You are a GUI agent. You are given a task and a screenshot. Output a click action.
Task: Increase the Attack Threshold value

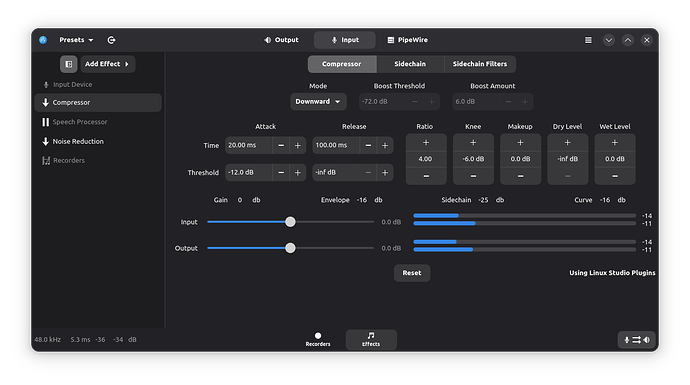[x=297, y=173]
